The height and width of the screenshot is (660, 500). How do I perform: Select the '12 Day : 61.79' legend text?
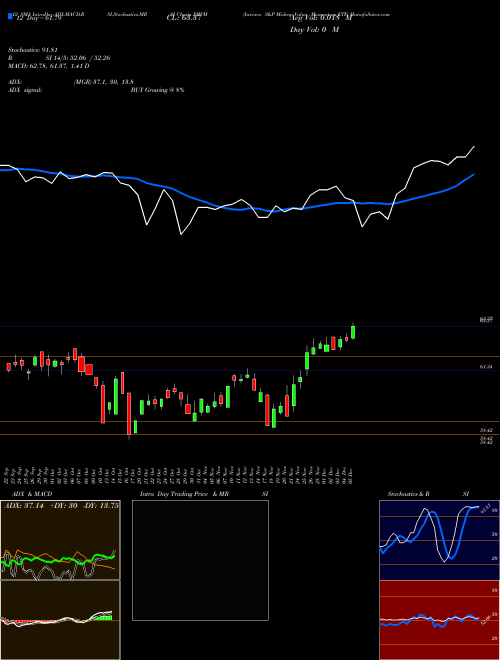38,17
